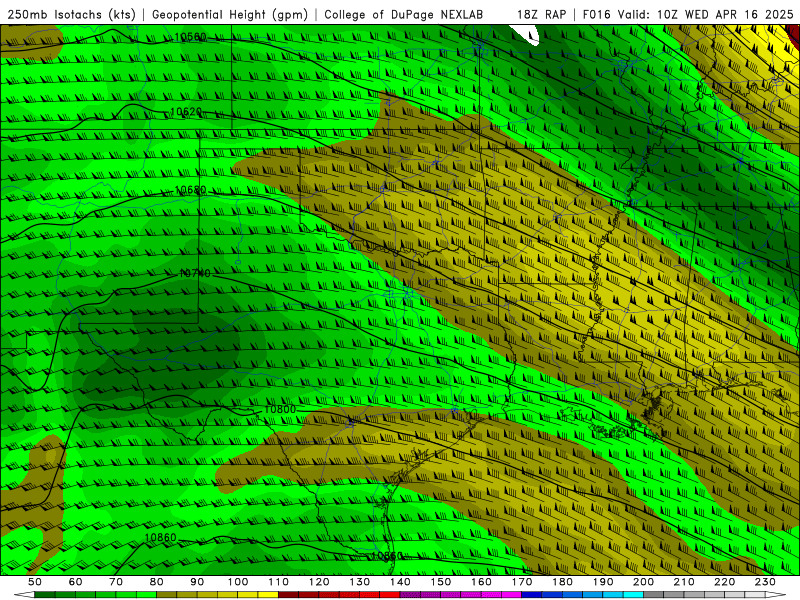The height and width of the screenshot is (600, 800).
Task: Click the 110 label on color scale
Action: 278,582
